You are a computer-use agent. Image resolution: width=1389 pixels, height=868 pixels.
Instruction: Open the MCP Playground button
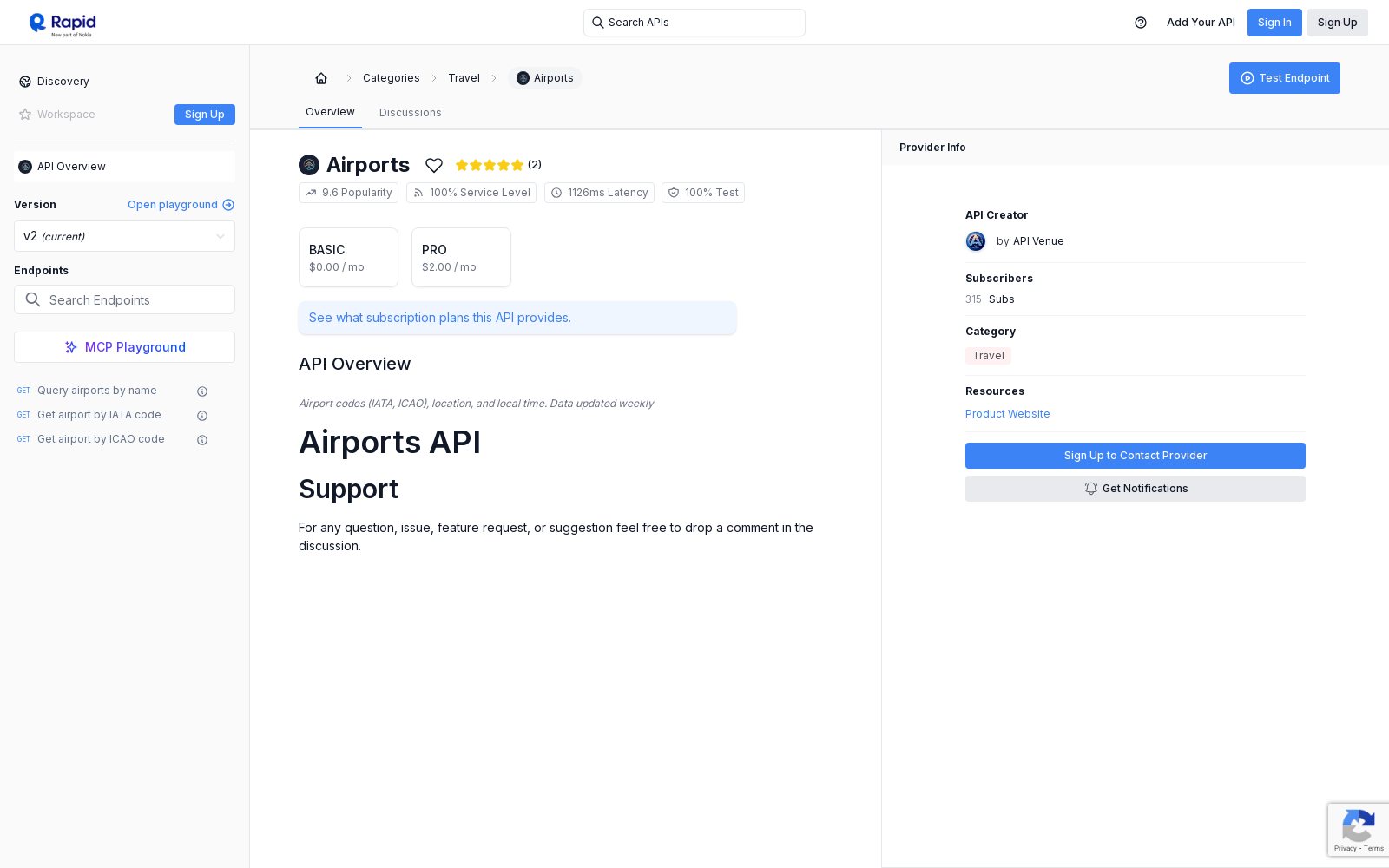(x=124, y=347)
